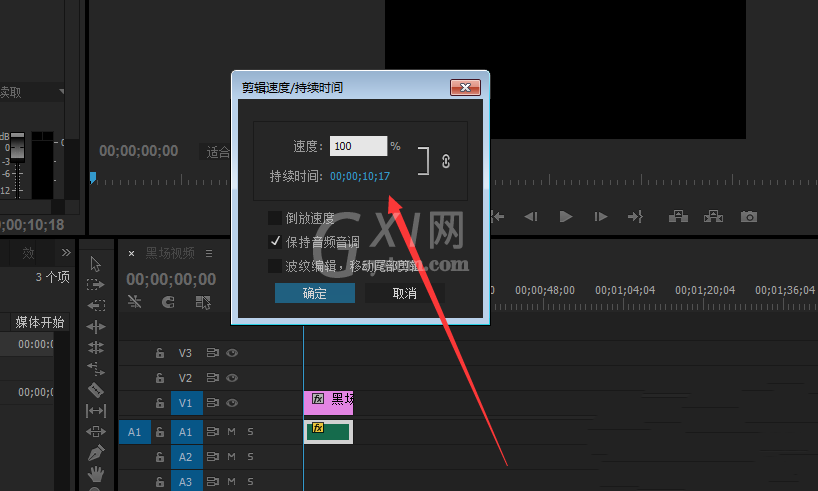Select the green audio clip on A1
This screenshot has width=818, height=491.
(x=328, y=432)
